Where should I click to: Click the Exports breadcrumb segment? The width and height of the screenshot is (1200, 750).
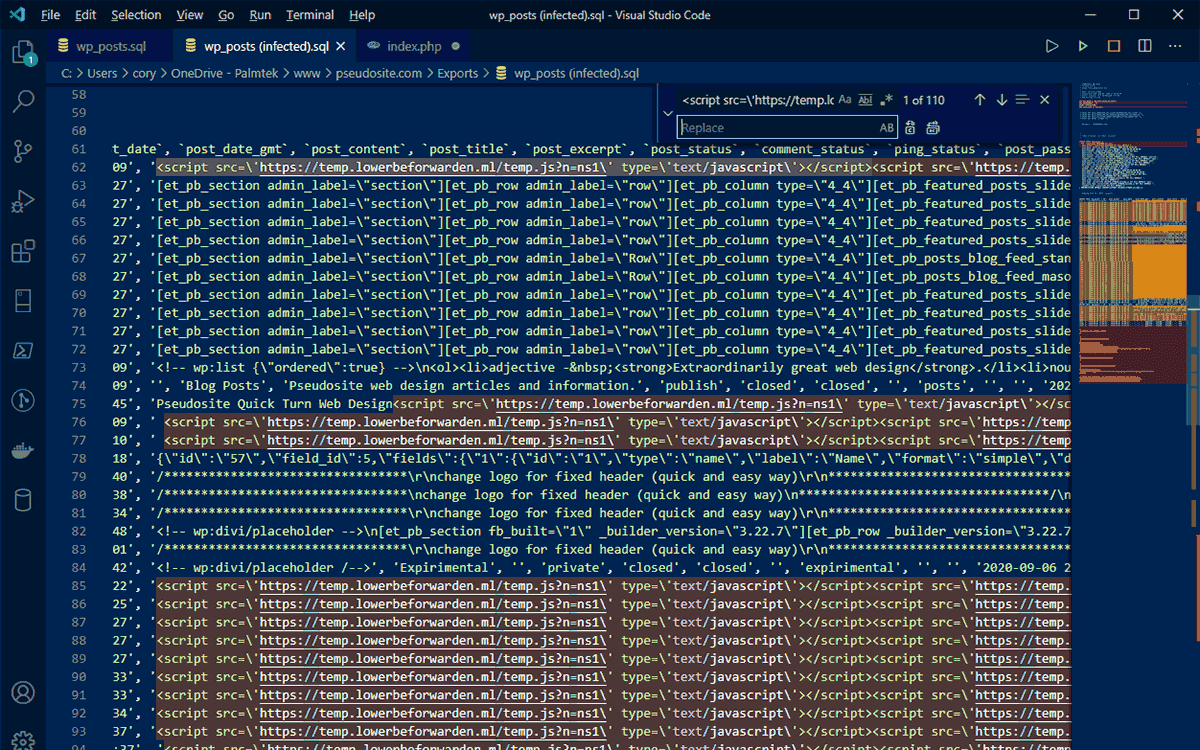[458, 73]
